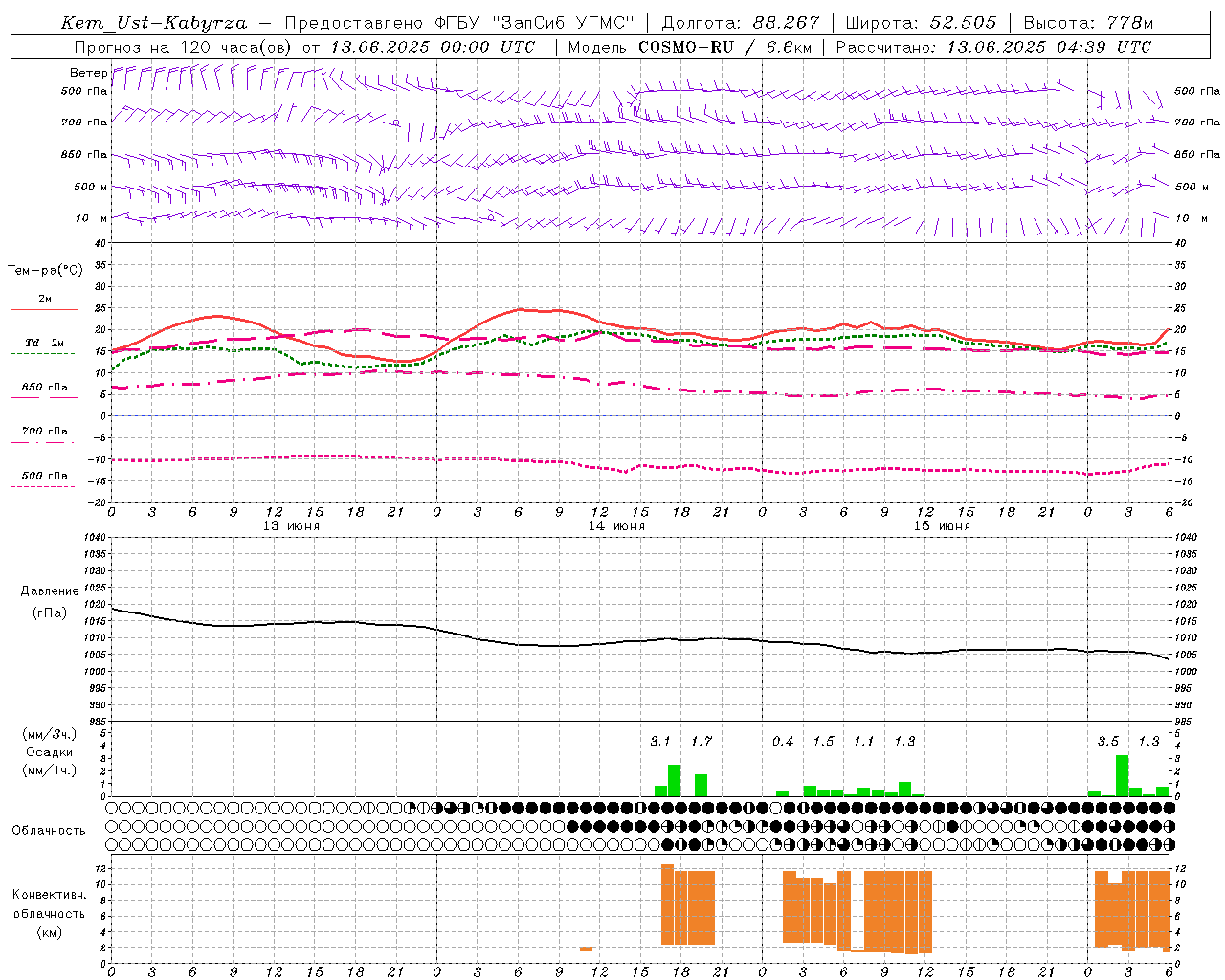The height and width of the screenshot is (980, 1225).
Task: Click the 3.1 precipitation total value
Action: [x=660, y=741]
